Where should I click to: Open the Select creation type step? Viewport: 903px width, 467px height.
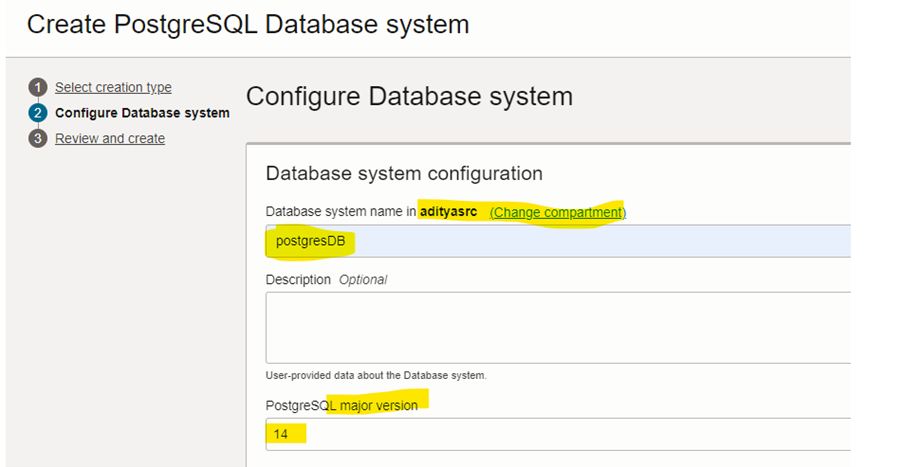(x=113, y=88)
